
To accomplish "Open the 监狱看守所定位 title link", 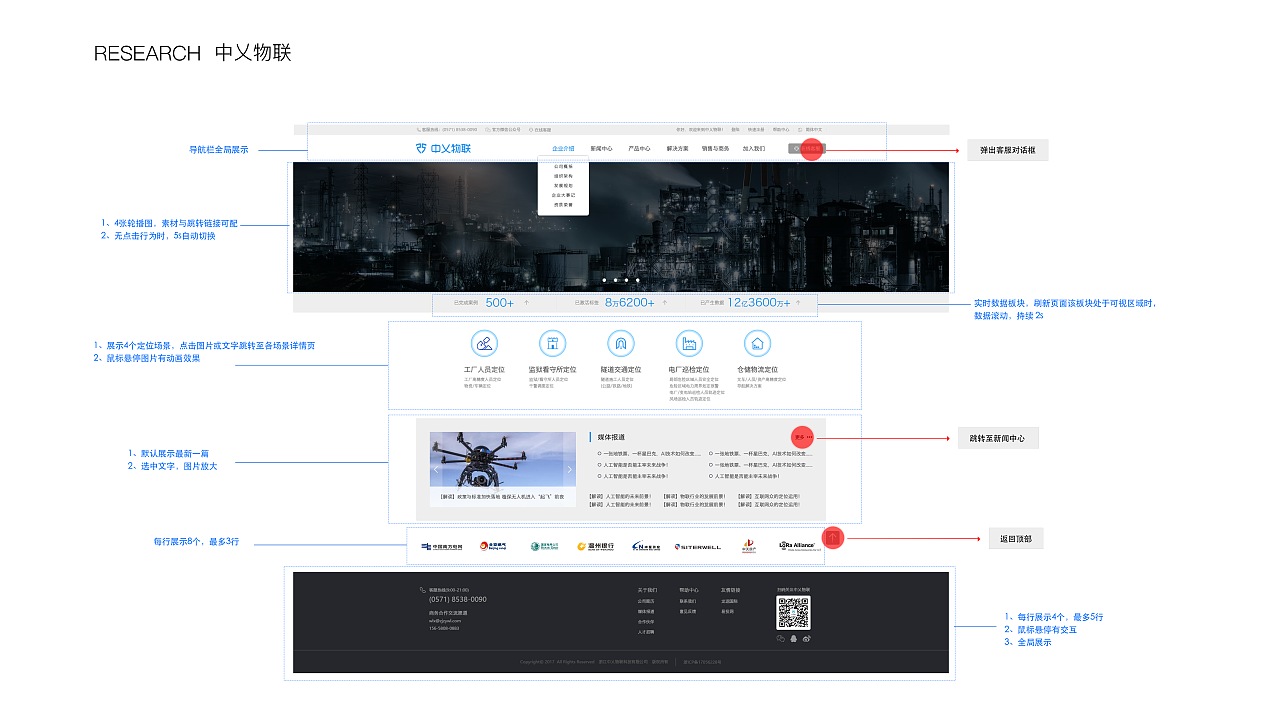I will pos(552,370).
